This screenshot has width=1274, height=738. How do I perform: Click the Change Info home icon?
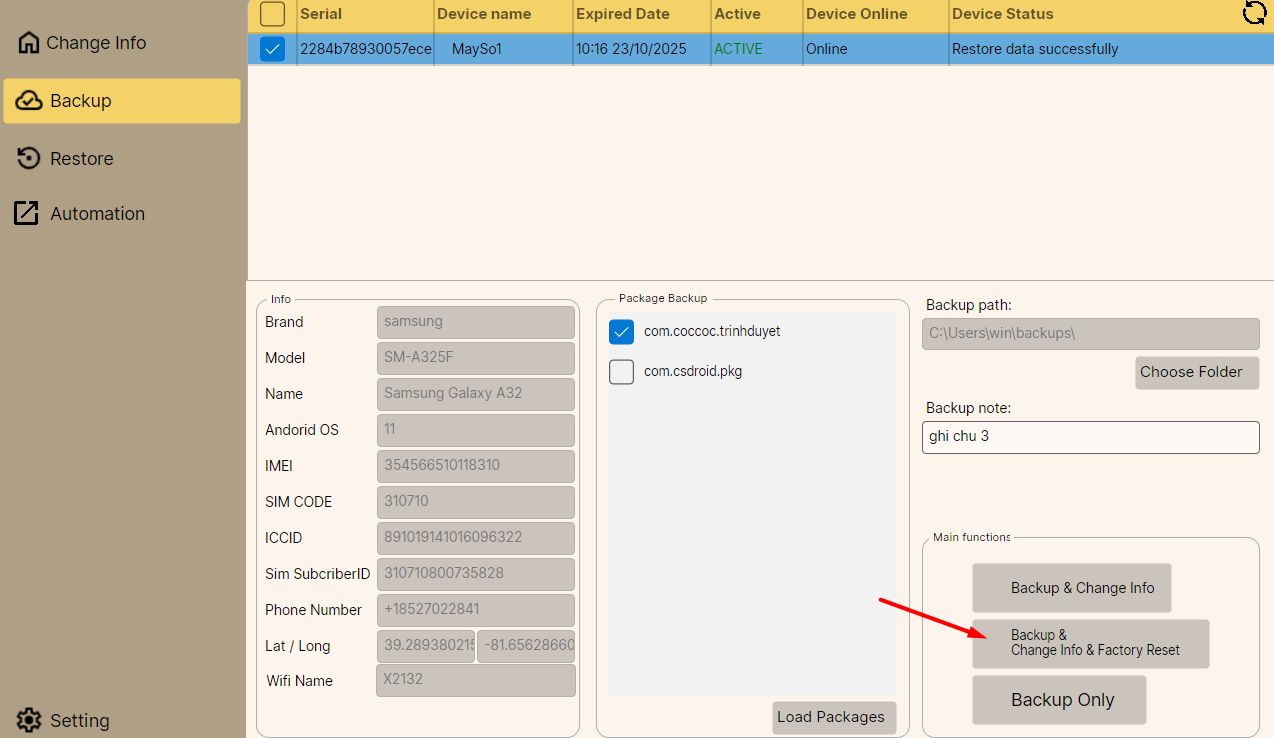click(29, 43)
